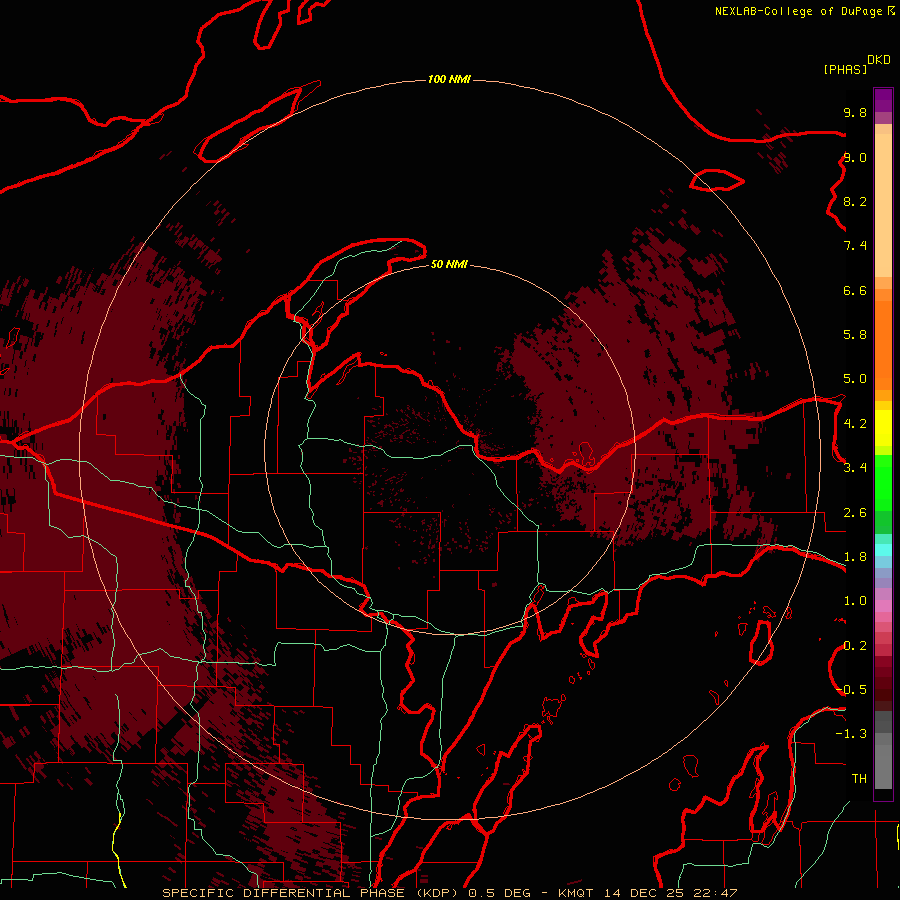Image resolution: width=900 pixels, height=900 pixels.
Task: Click the bright green band of color bar
Action: (x=883, y=482)
